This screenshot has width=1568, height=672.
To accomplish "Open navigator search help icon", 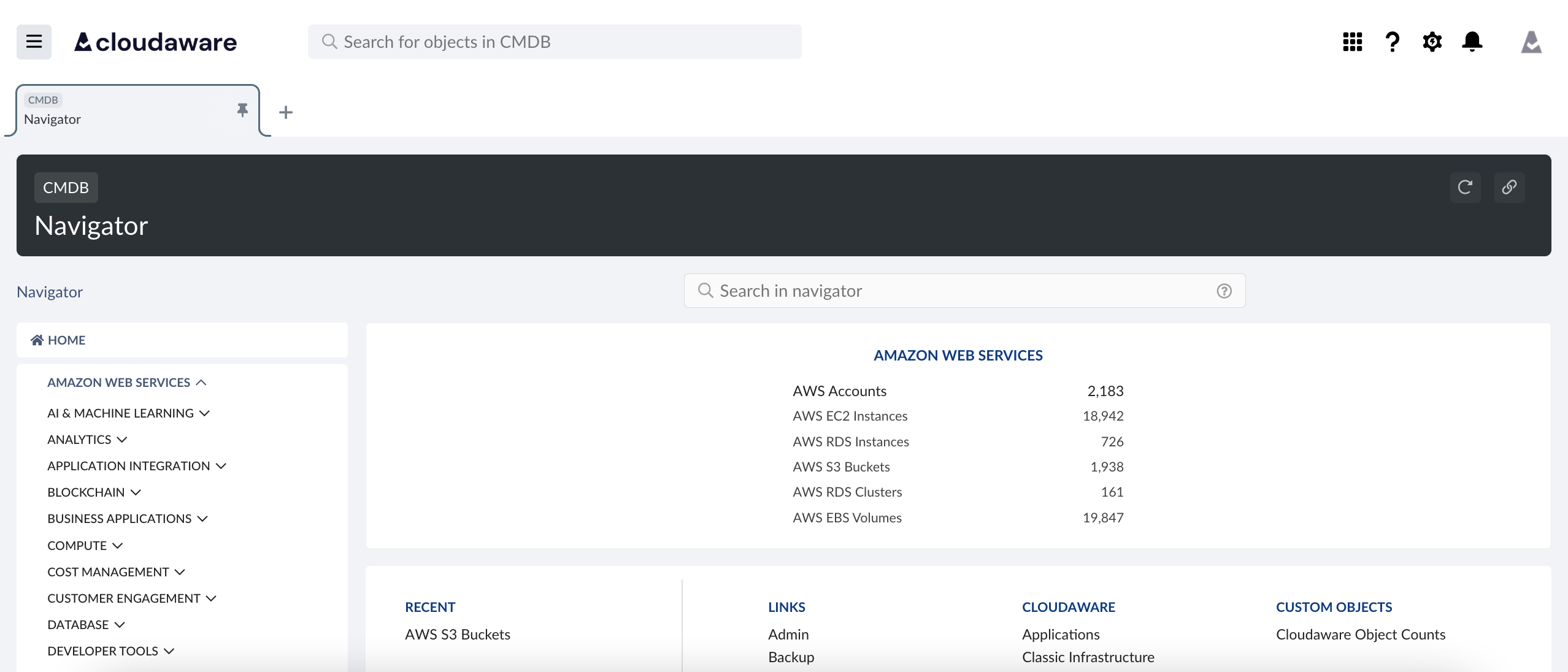I will [1224, 291].
